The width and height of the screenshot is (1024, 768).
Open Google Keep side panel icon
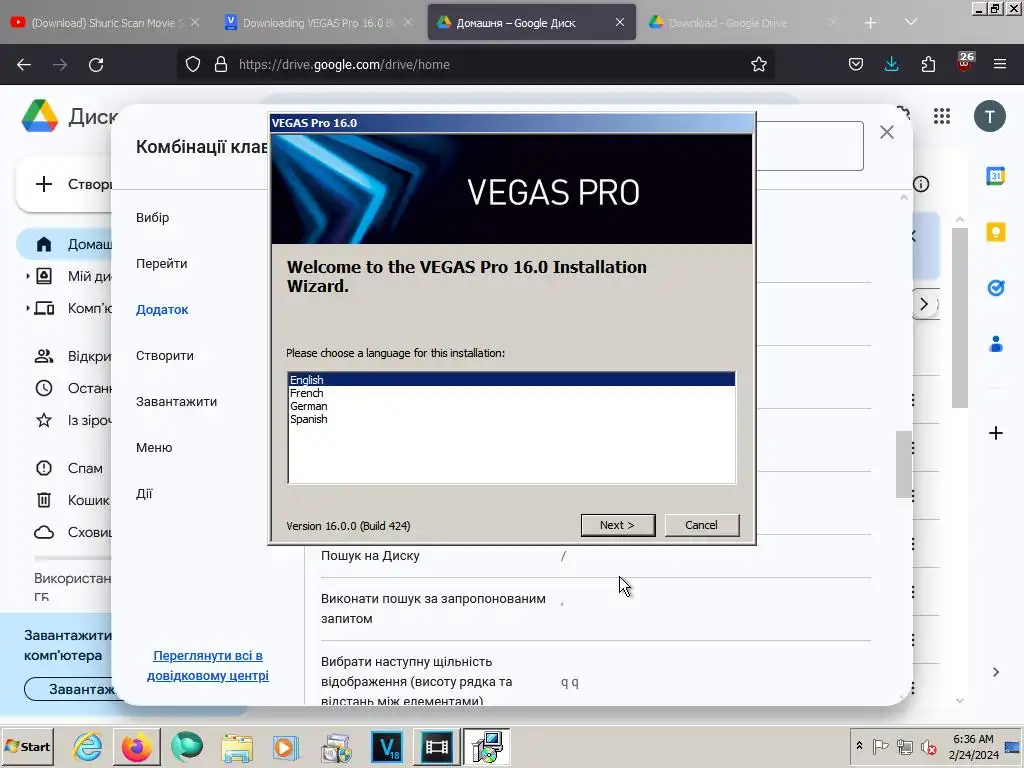[x=995, y=232]
